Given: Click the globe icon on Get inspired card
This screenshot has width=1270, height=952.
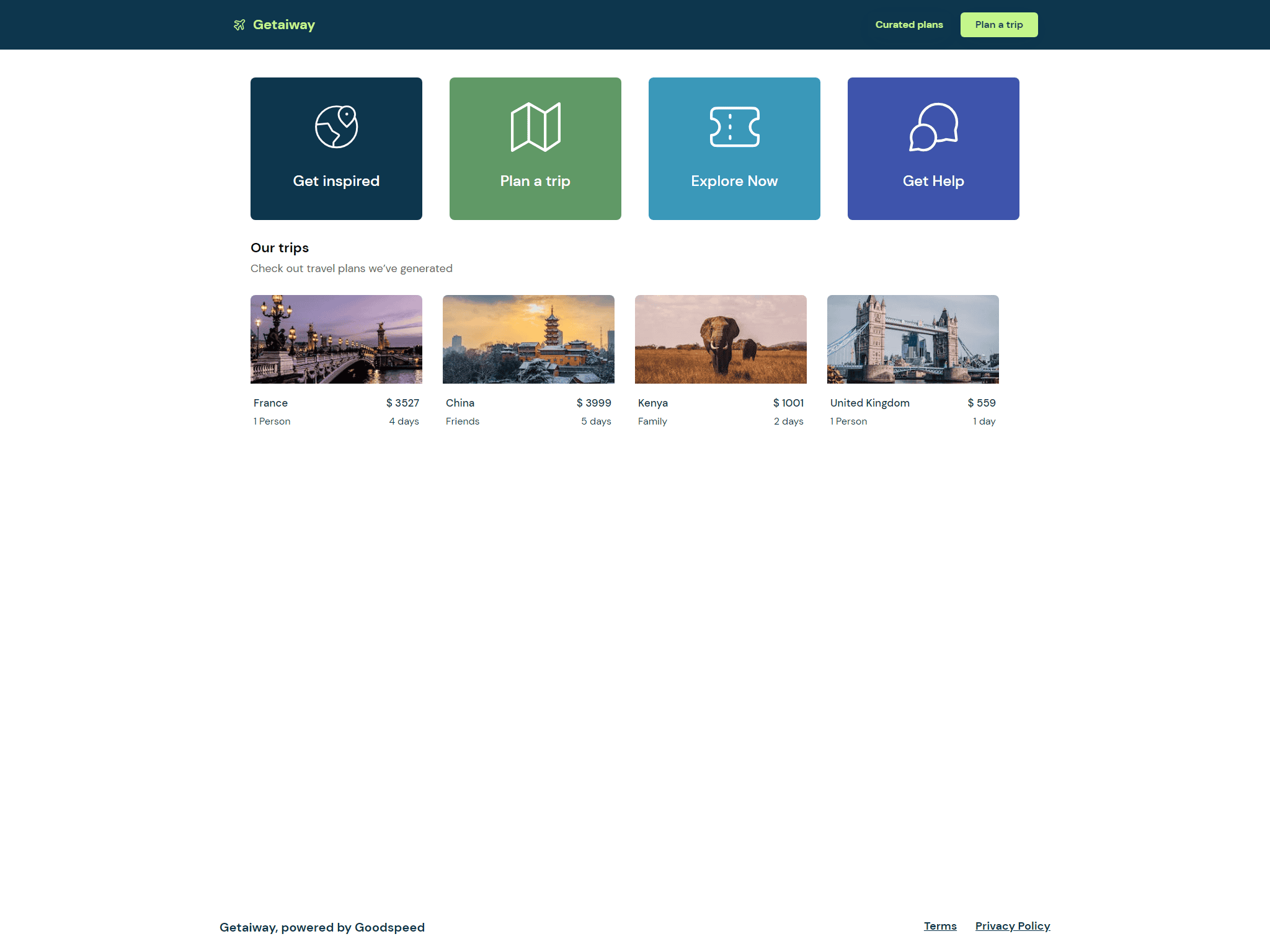Looking at the screenshot, I should click(337, 127).
